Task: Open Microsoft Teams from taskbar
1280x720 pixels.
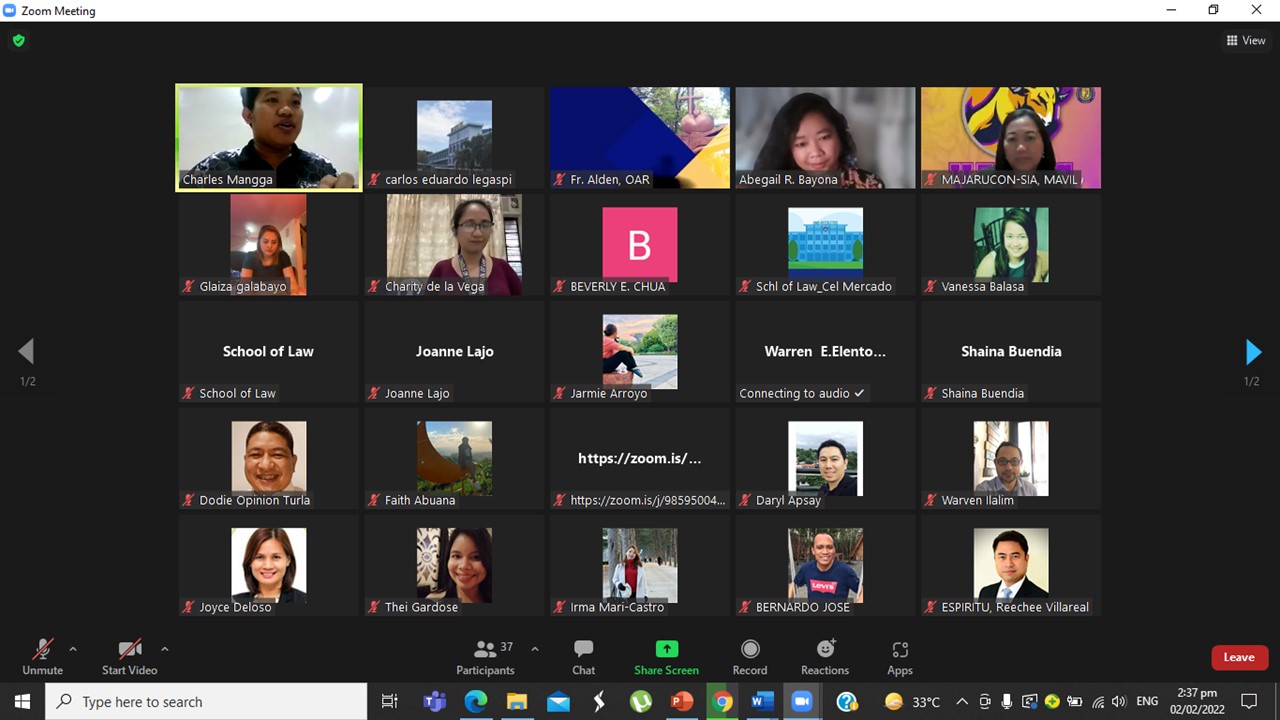Action: 434,702
